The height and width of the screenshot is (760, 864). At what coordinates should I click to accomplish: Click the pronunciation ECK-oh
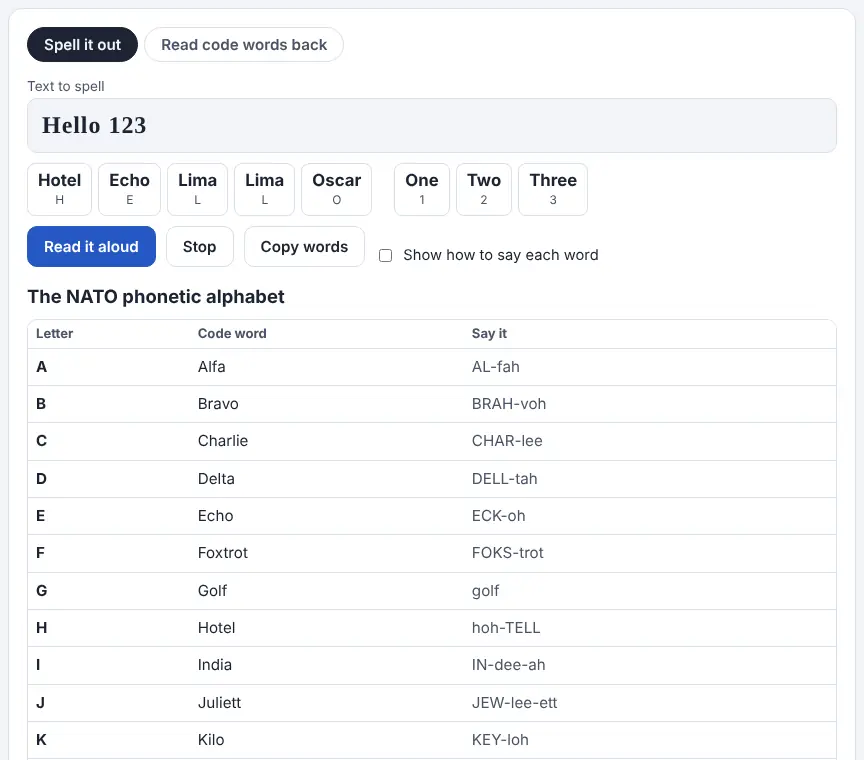point(498,516)
